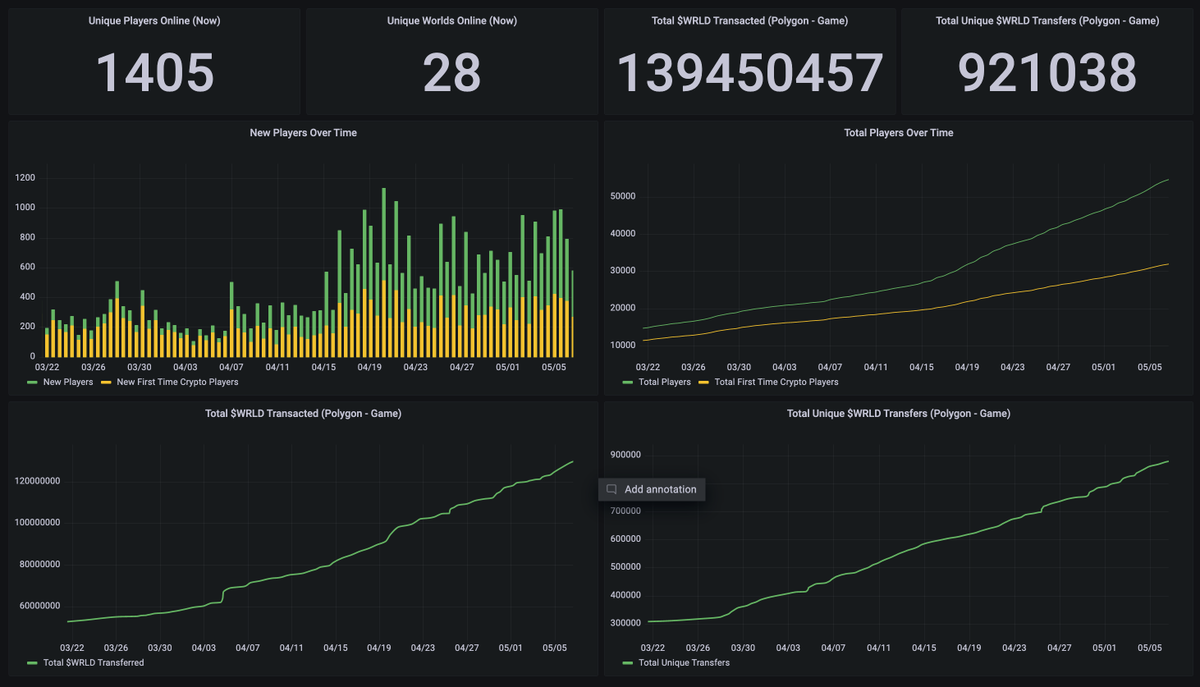The image size is (1200, 687).
Task: Open the Unique Worlds Online (Now) panel title
Action: (x=452, y=20)
